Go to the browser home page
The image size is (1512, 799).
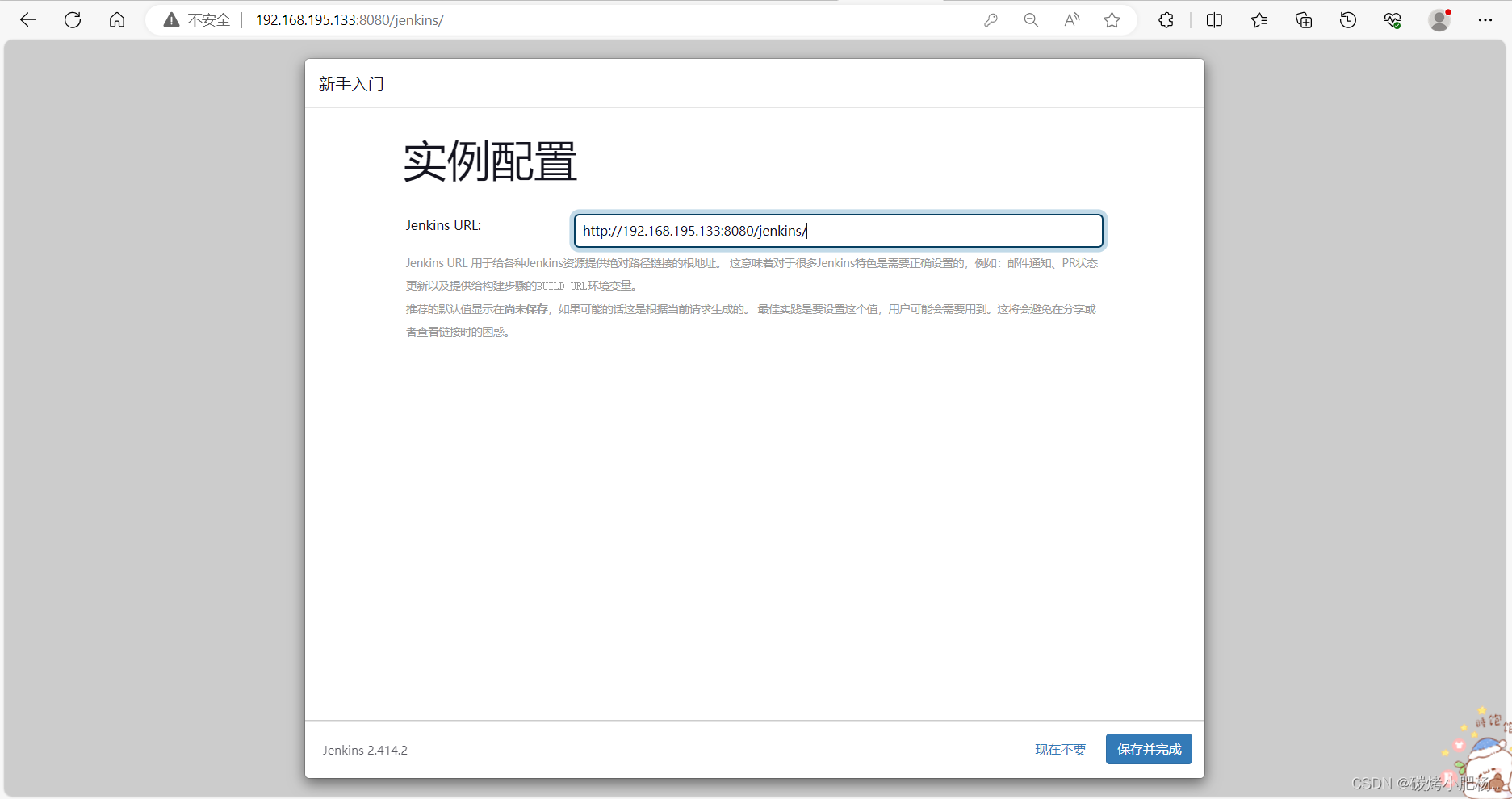117,19
